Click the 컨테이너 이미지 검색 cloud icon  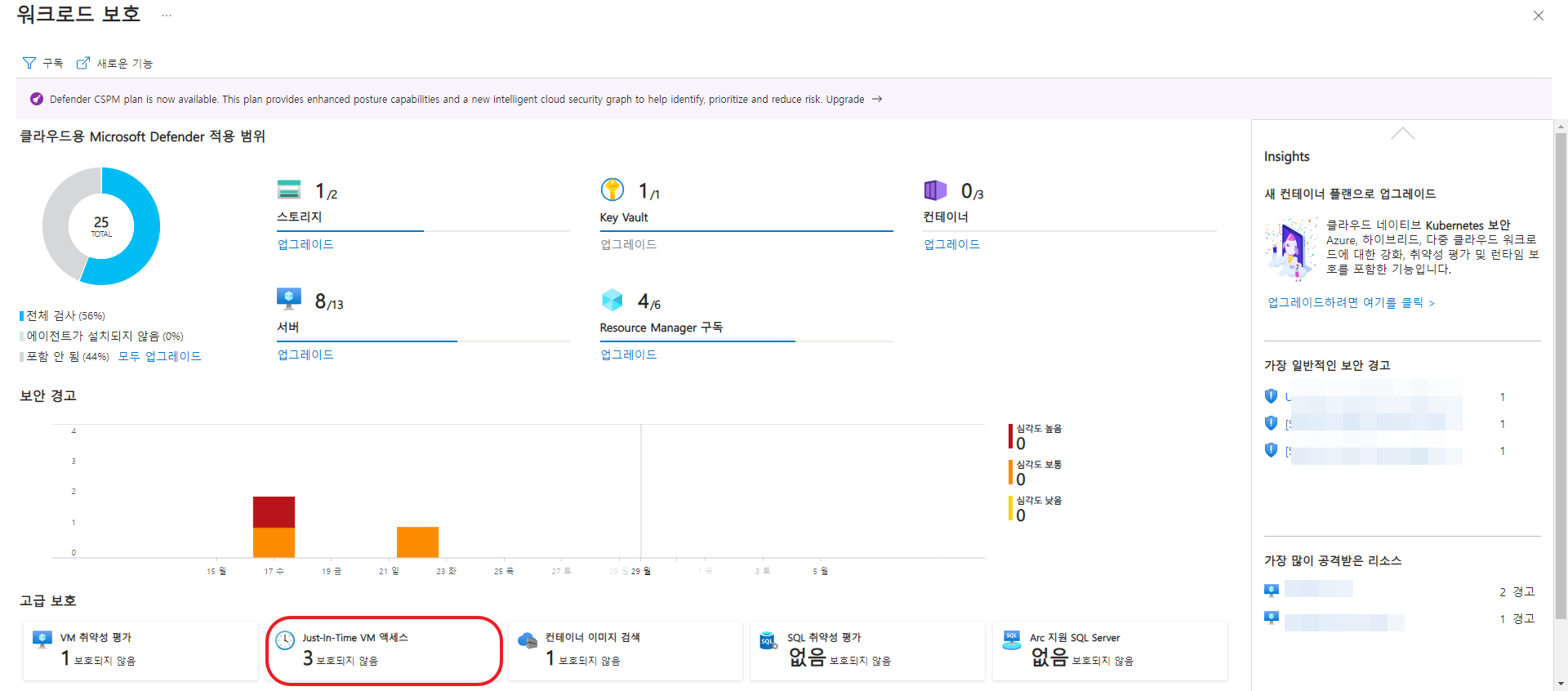[x=528, y=640]
